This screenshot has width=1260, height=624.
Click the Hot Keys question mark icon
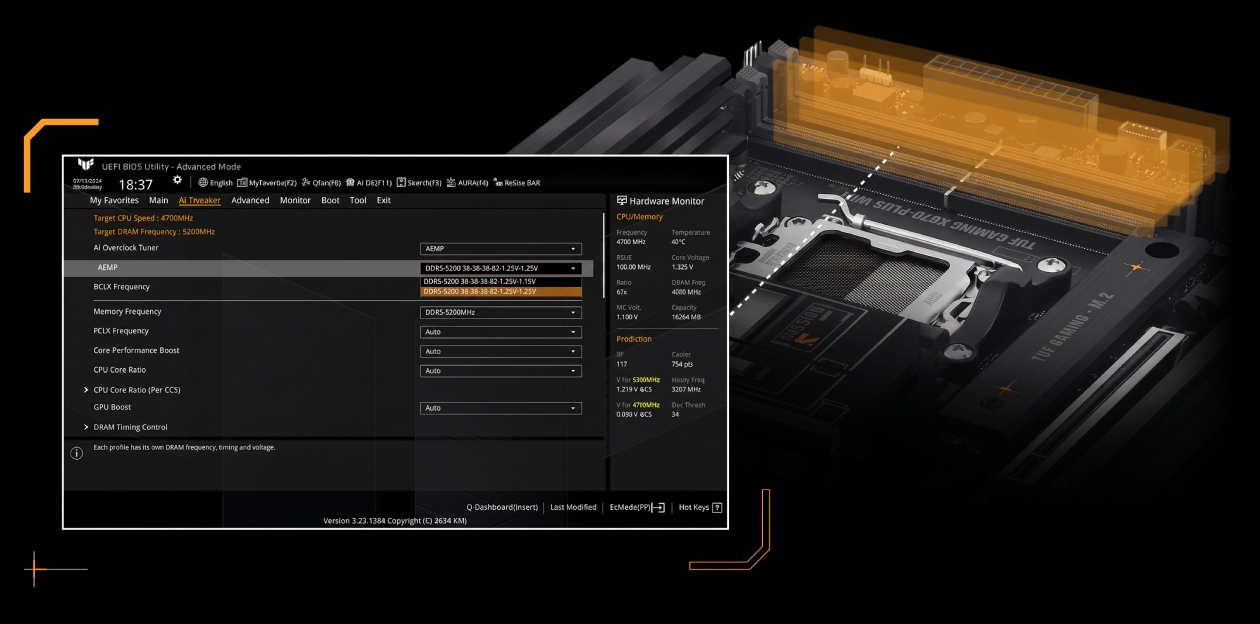click(717, 507)
